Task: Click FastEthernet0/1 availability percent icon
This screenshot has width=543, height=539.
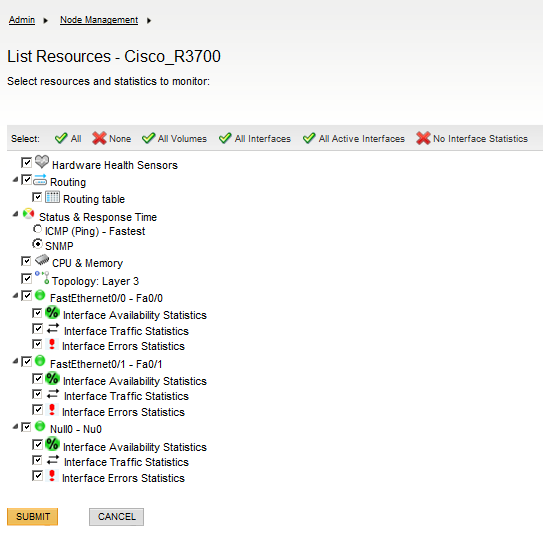Action: tap(52, 378)
